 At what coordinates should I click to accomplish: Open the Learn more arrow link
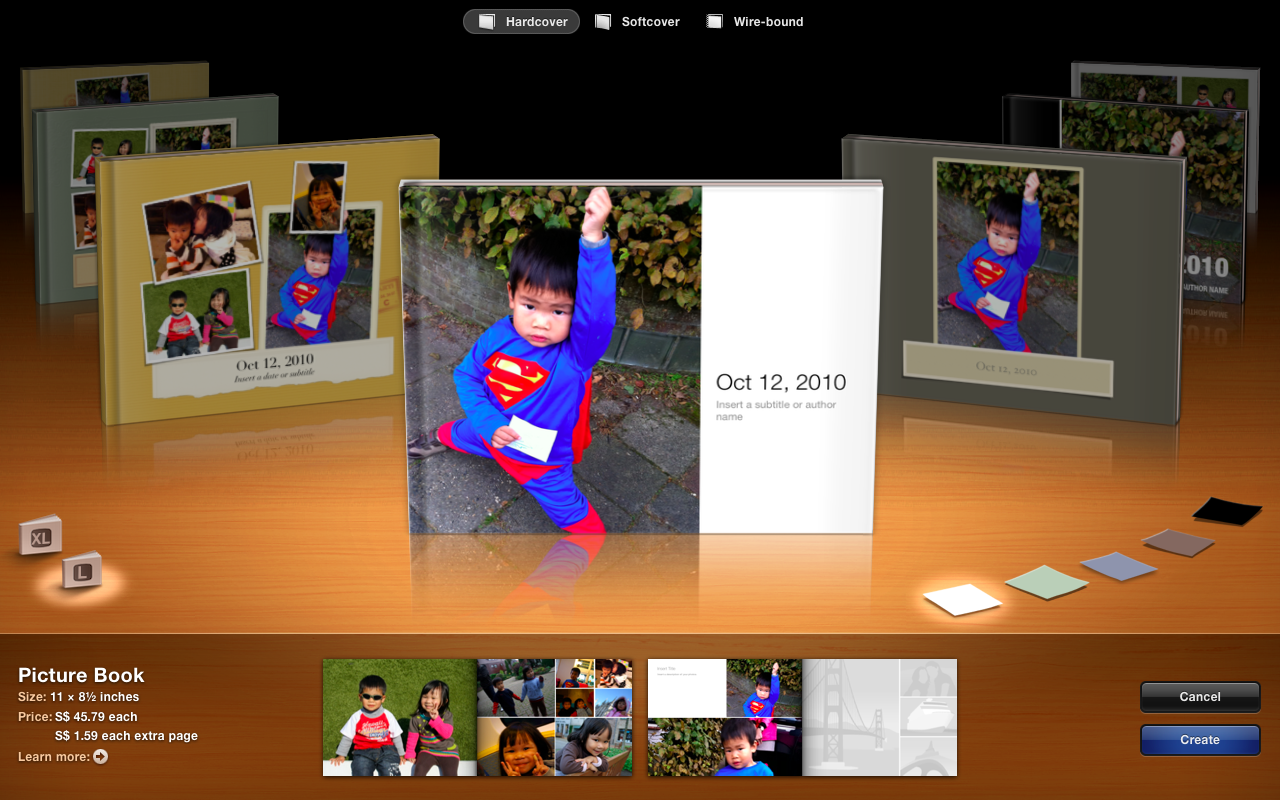100,757
